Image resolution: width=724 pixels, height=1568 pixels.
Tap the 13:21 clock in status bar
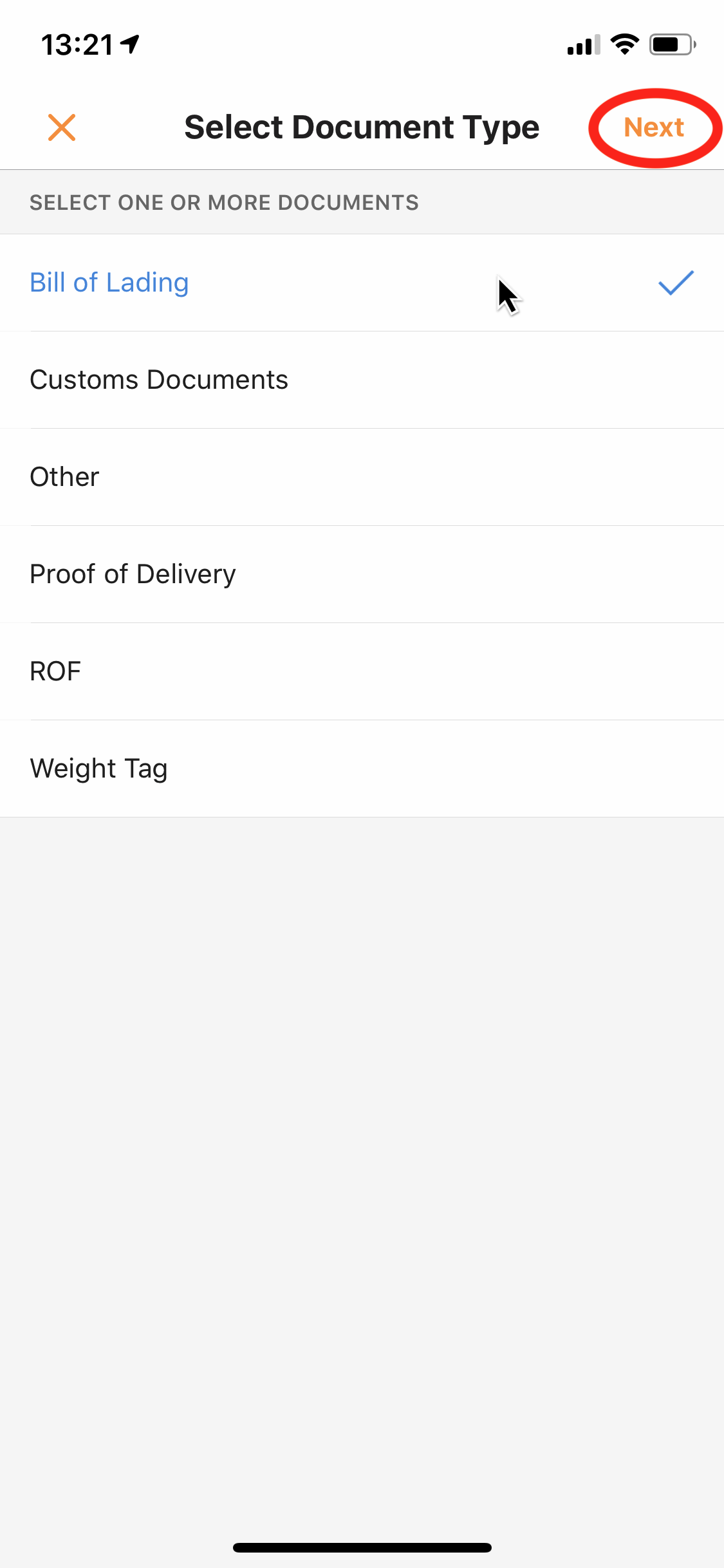pos(77,45)
